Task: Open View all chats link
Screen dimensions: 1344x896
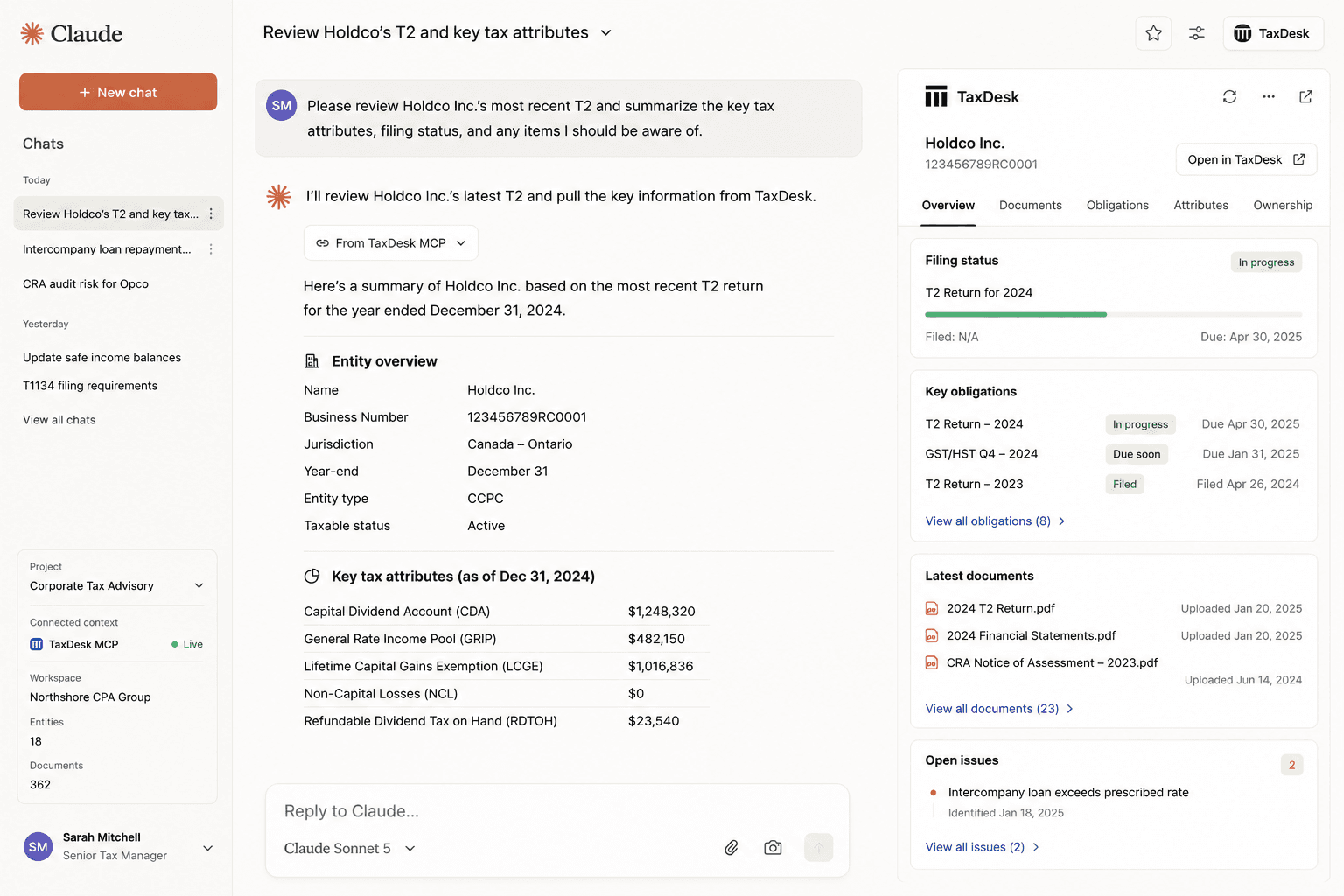Action: [x=59, y=420]
